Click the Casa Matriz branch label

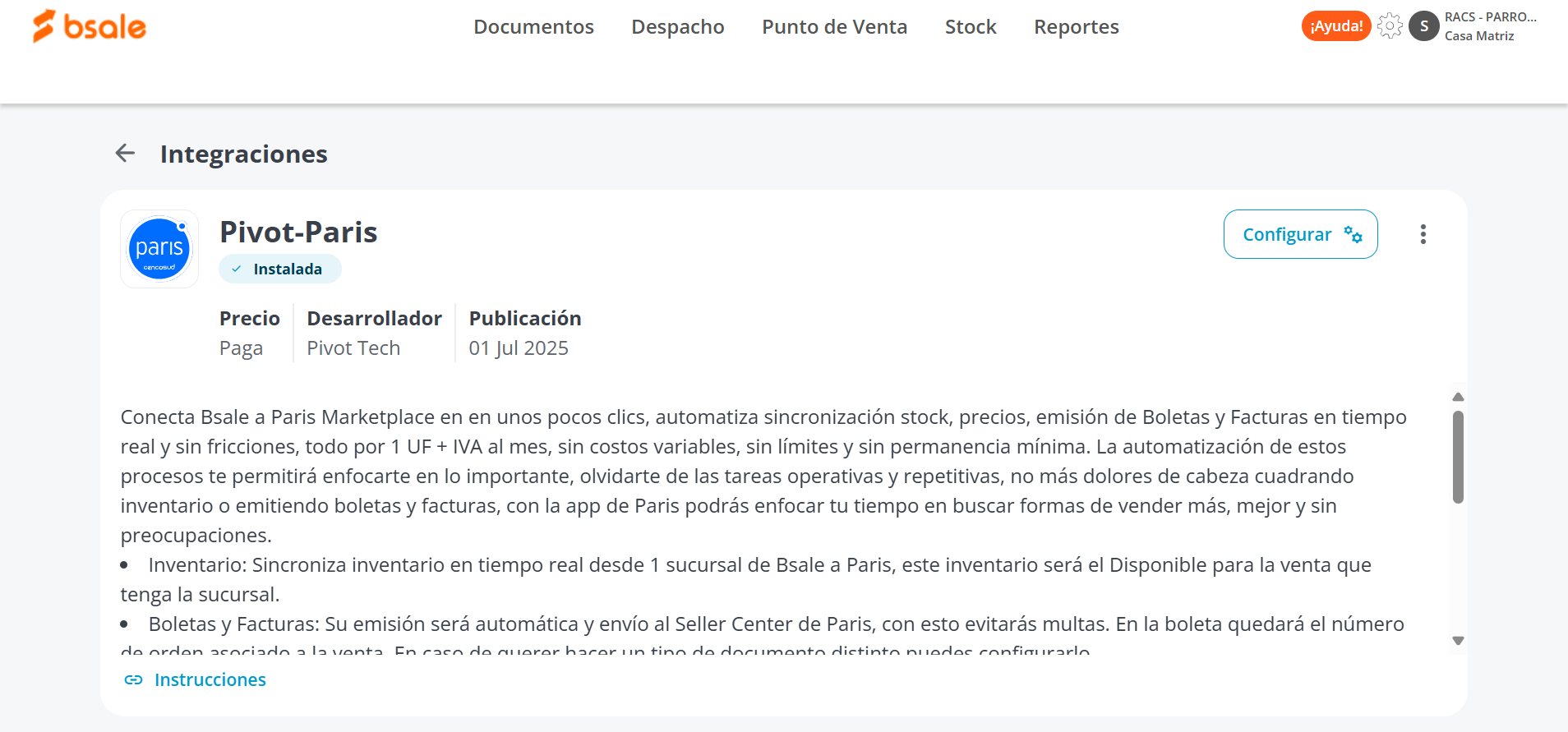point(1479,36)
